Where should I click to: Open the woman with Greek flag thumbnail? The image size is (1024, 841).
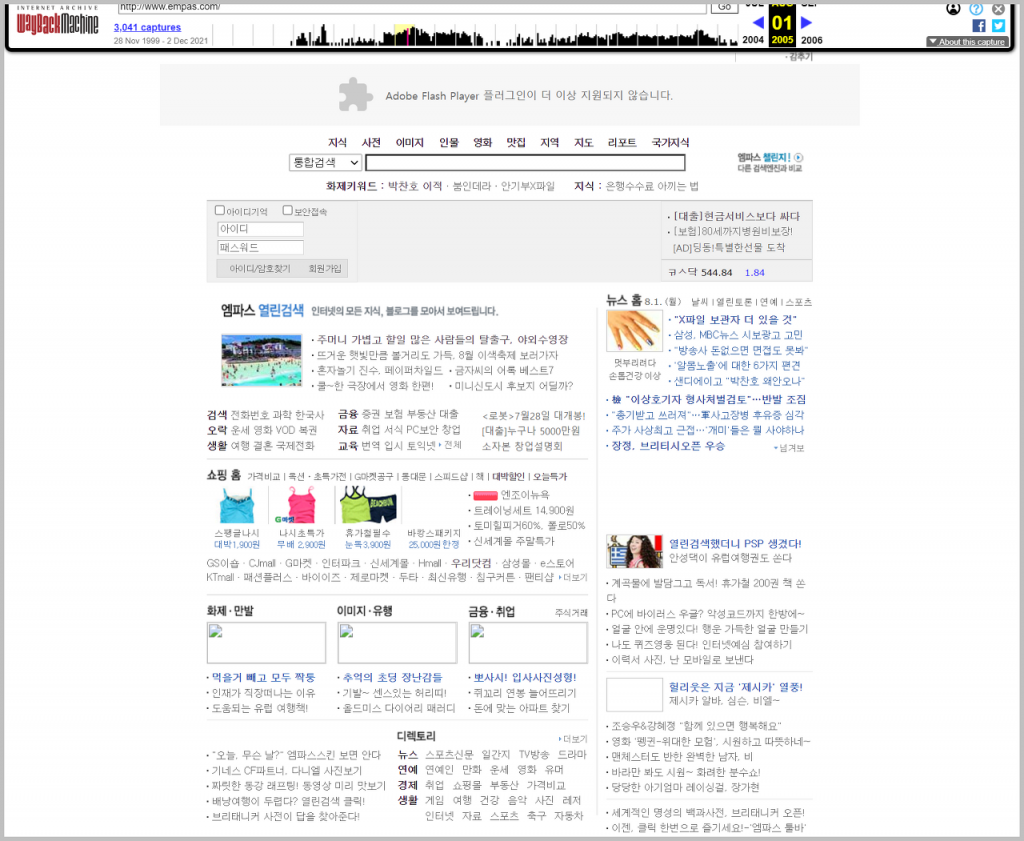635,551
